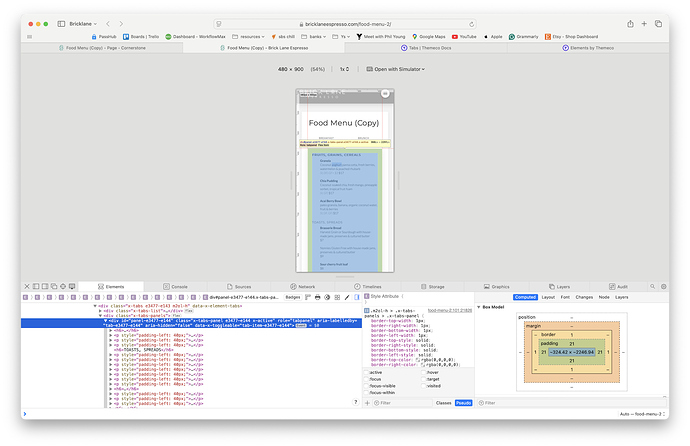Open the Share sheet icon
The width and height of the screenshot is (690, 446).
pos(630,24)
